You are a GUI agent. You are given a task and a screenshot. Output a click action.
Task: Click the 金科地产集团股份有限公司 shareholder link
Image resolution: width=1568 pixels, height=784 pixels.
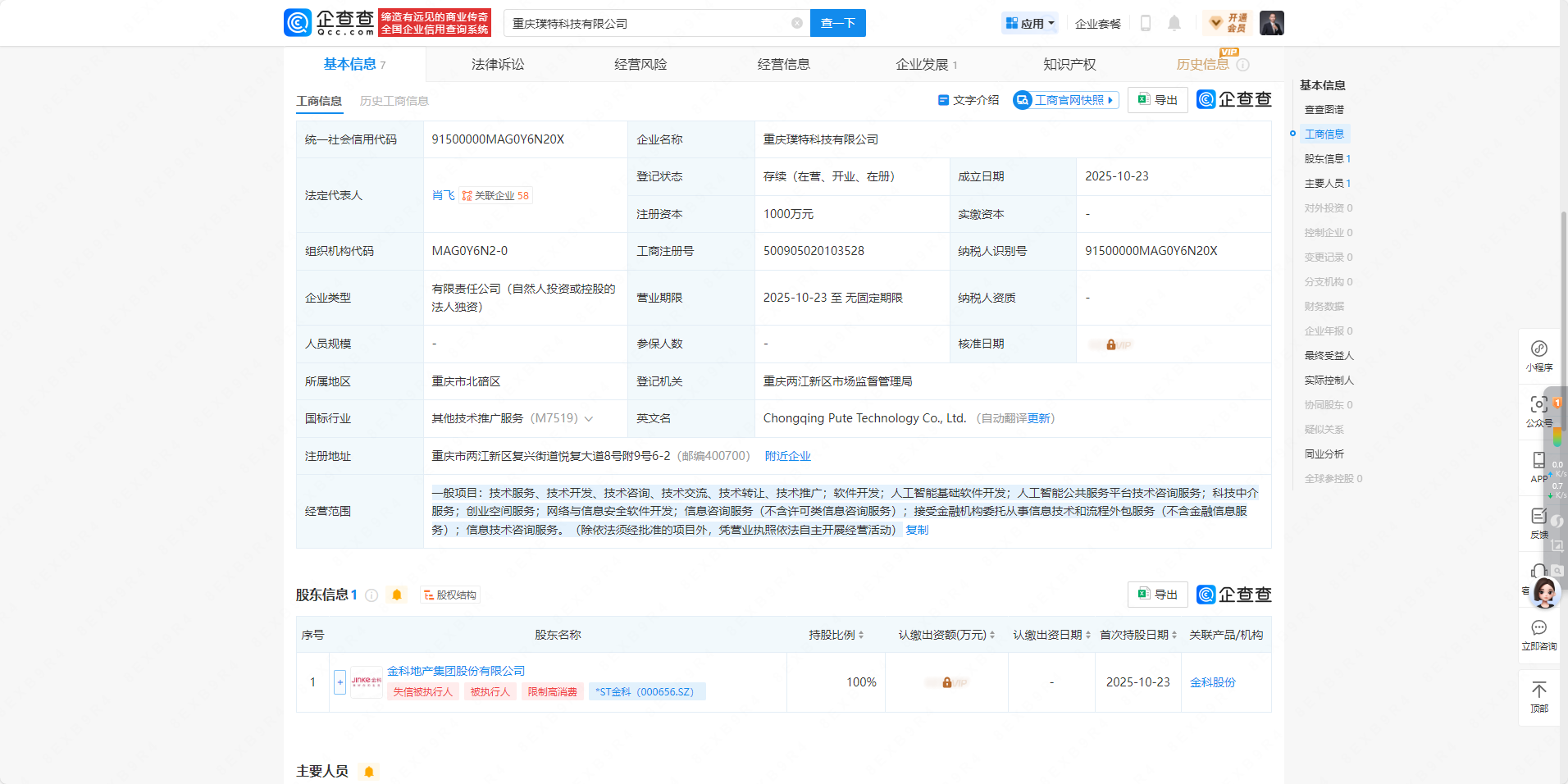coord(456,671)
